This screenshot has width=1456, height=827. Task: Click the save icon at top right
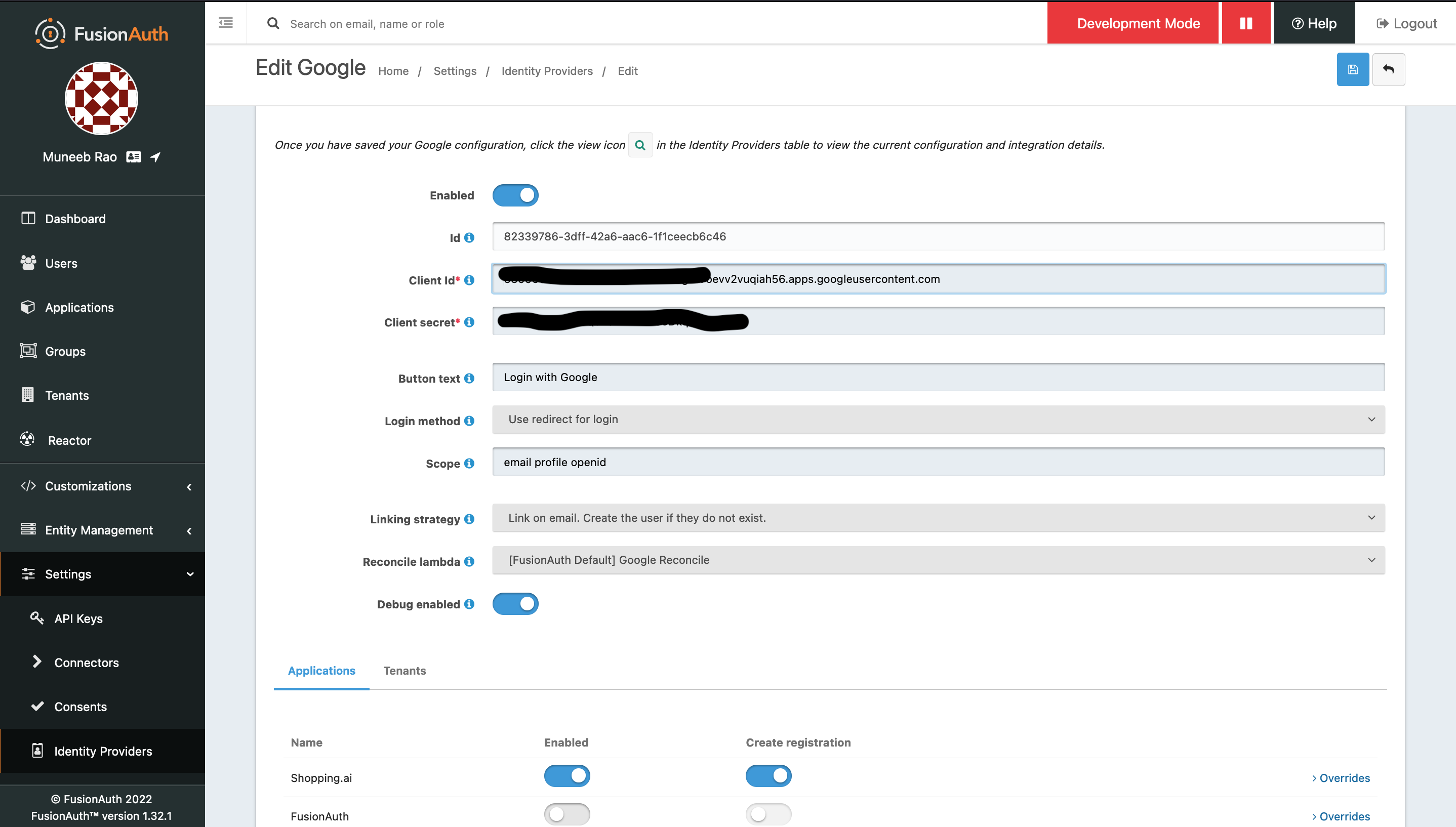pos(1353,69)
